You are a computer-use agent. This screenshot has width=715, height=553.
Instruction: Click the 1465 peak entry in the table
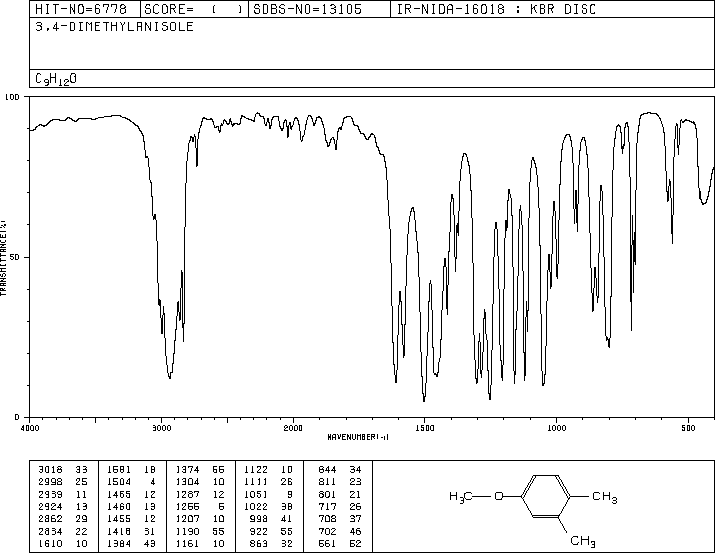(x=131, y=495)
